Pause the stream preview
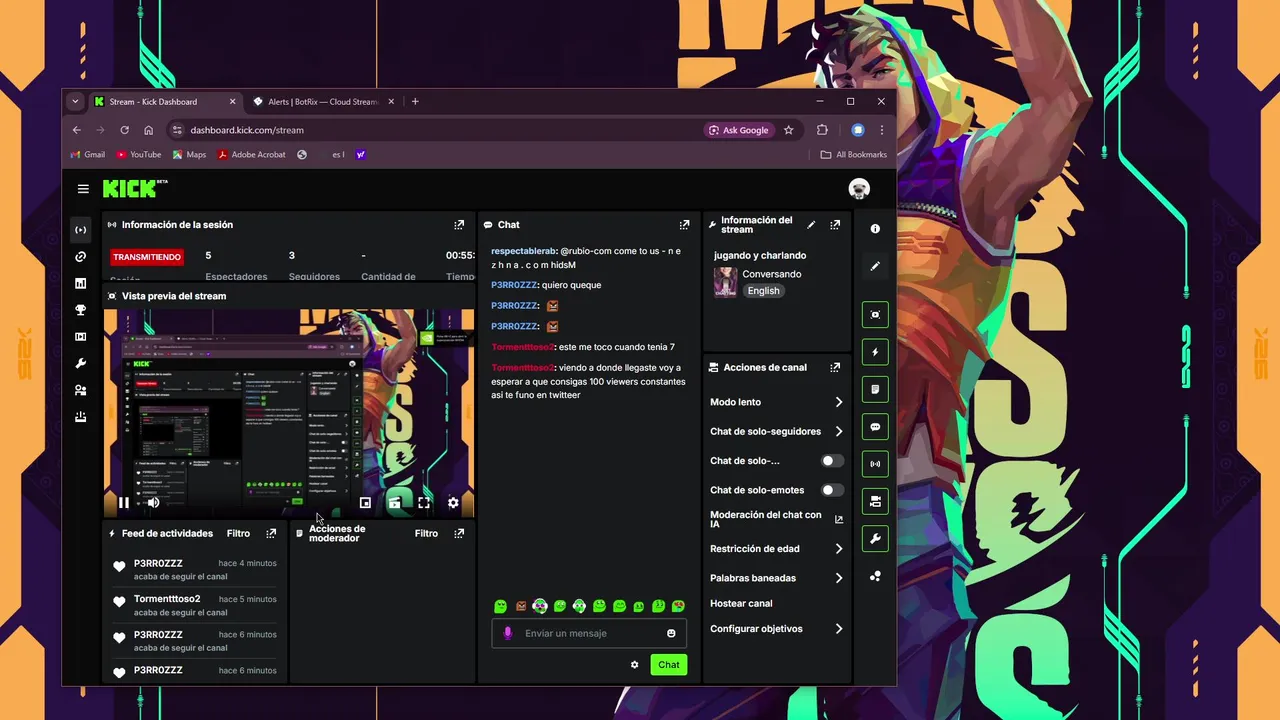1280x720 pixels. pyautogui.click(x=123, y=503)
